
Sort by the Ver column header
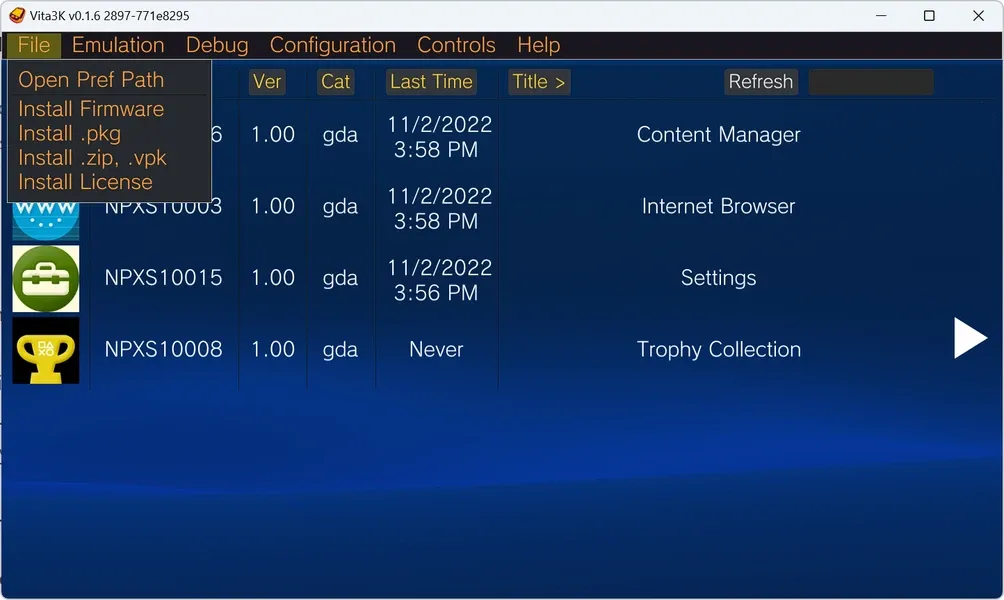[267, 82]
